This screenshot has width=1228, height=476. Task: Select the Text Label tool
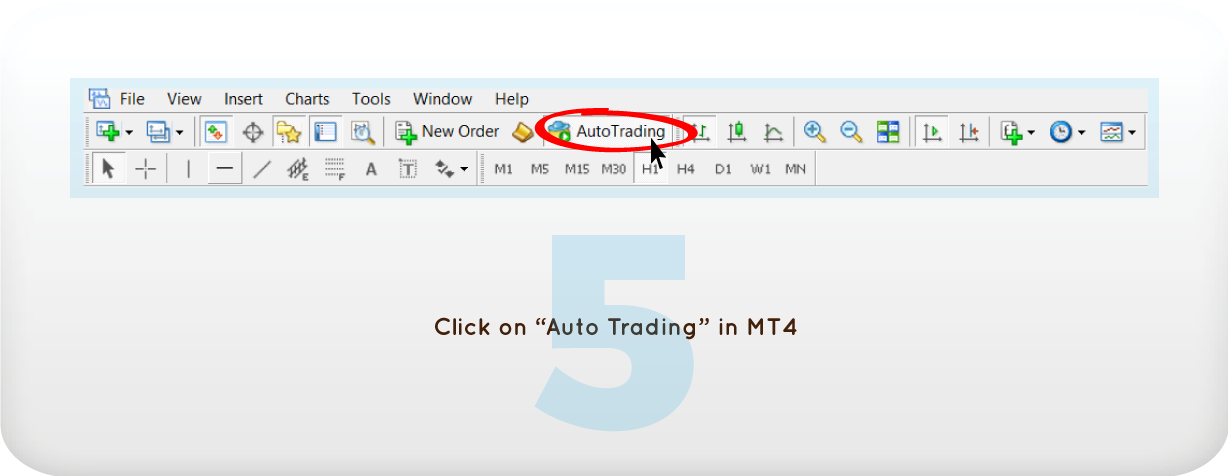pos(407,169)
